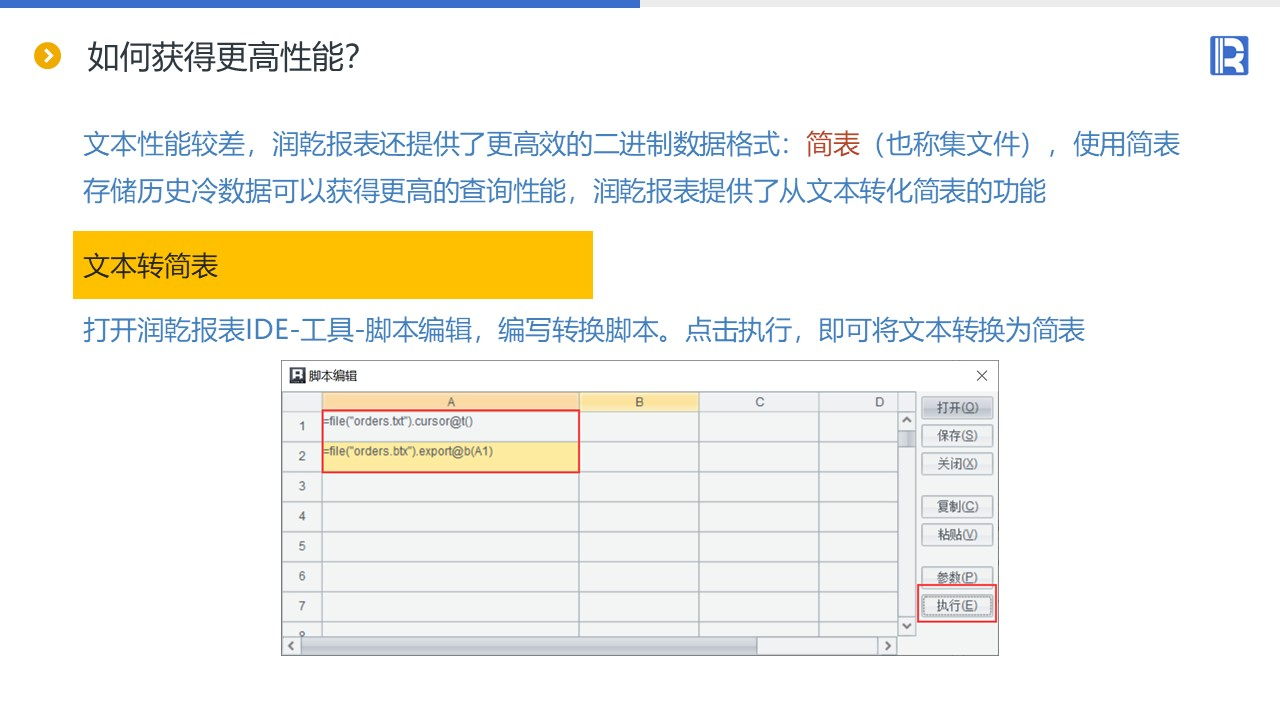Click the blue R logo on the slide
This screenshot has height=720, width=1280.
click(x=1229, y=56)
